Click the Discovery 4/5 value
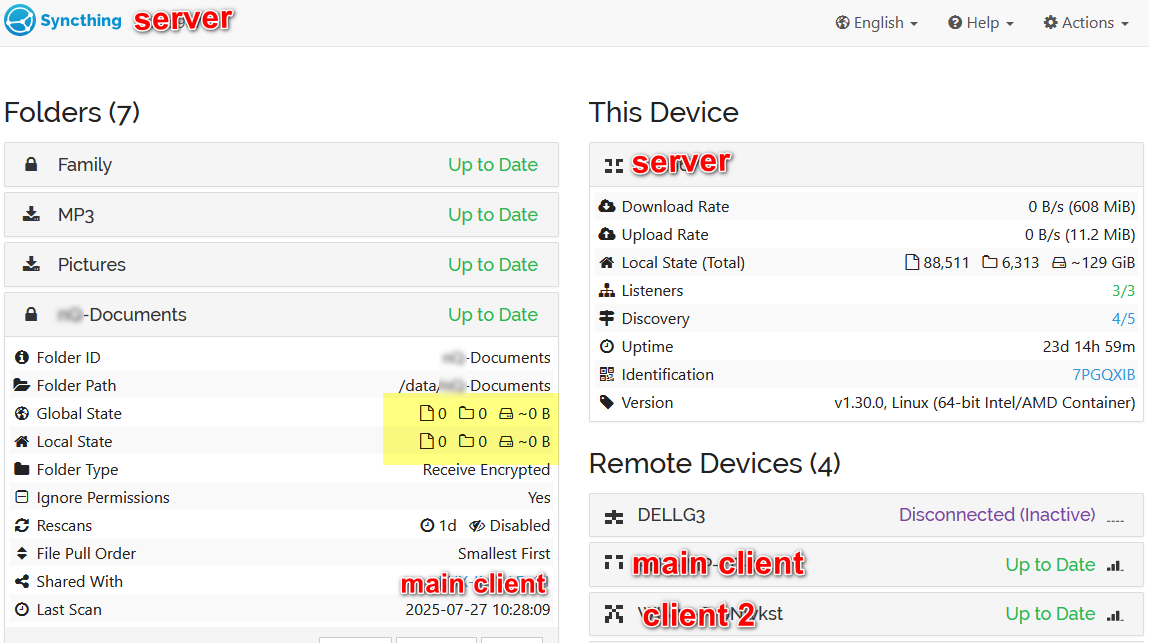 pos(1123,318)
